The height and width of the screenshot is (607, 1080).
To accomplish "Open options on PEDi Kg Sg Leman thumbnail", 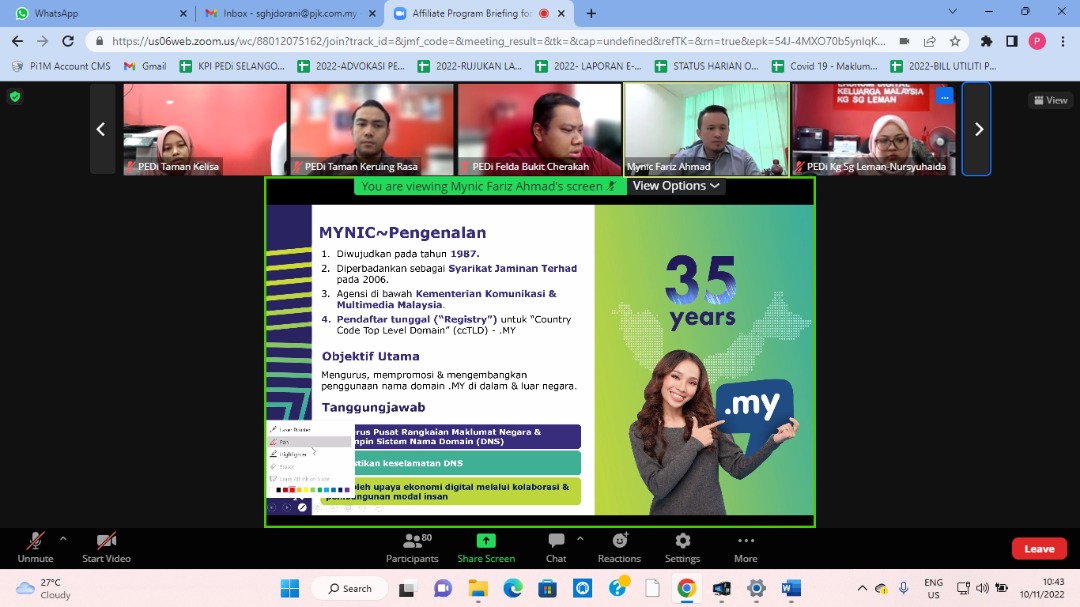I will point(944,97).
